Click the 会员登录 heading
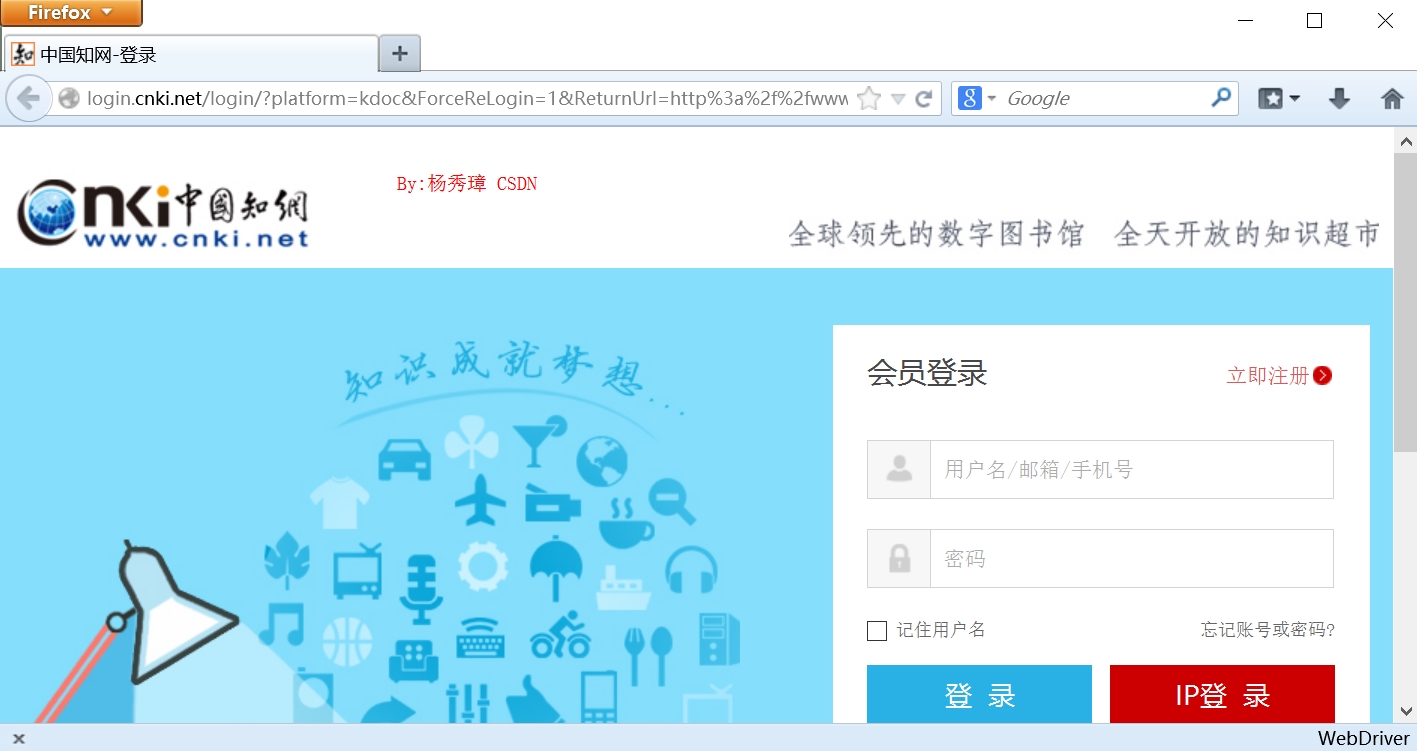Viewport: 1417px width, 751px height. pyautogui.click(x=927, y=373)
